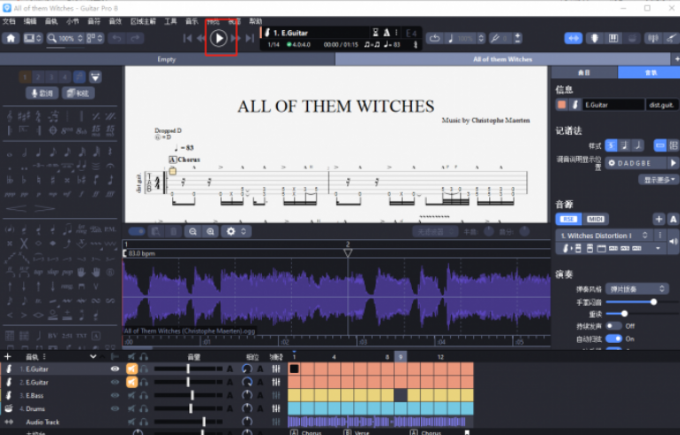Image resolution: width=680 pixels, height=435 pixels.
Task: Click the MIDI sound mode button
Action: click(x=595, y=219)
